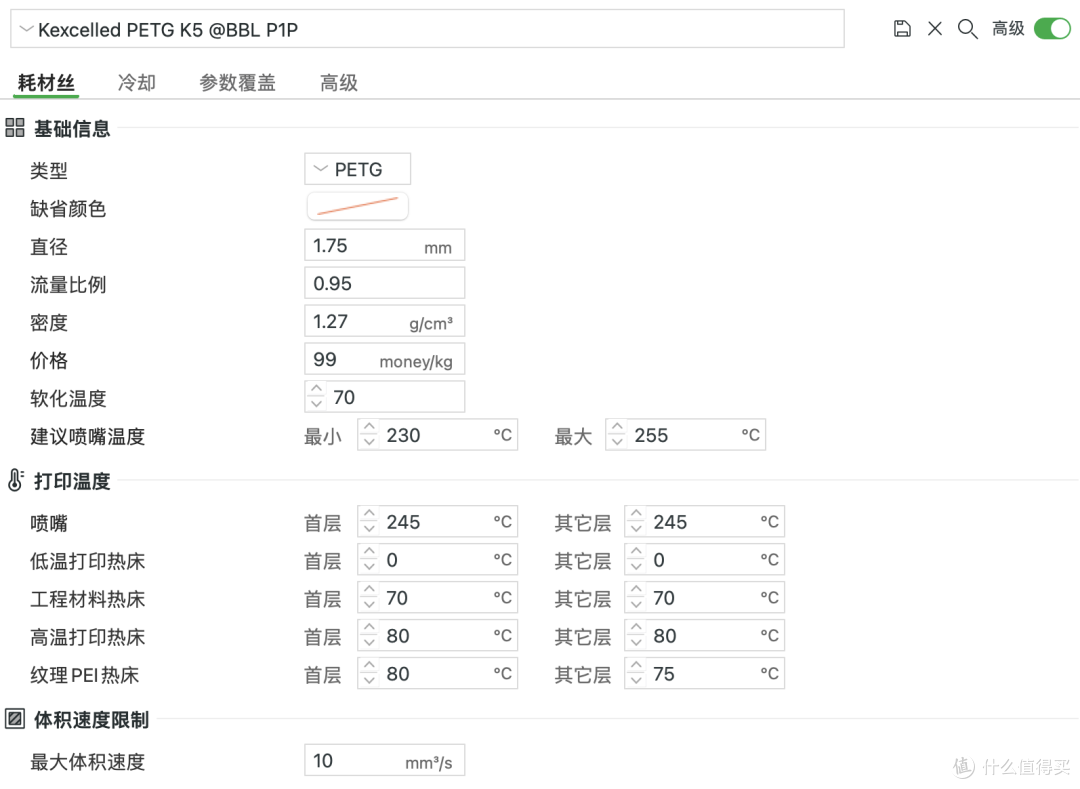The height and width of the screenshot is (789, 1080).
Task: Edit the 流量比例 0.95 field
Action: tap(384, 284)
